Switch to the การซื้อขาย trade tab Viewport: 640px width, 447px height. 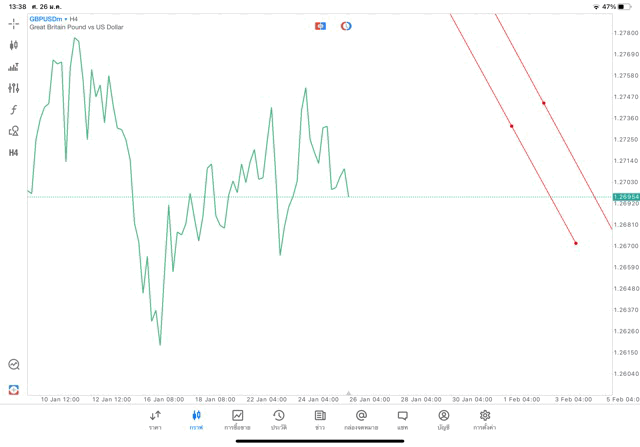click(x=237, y=419)
